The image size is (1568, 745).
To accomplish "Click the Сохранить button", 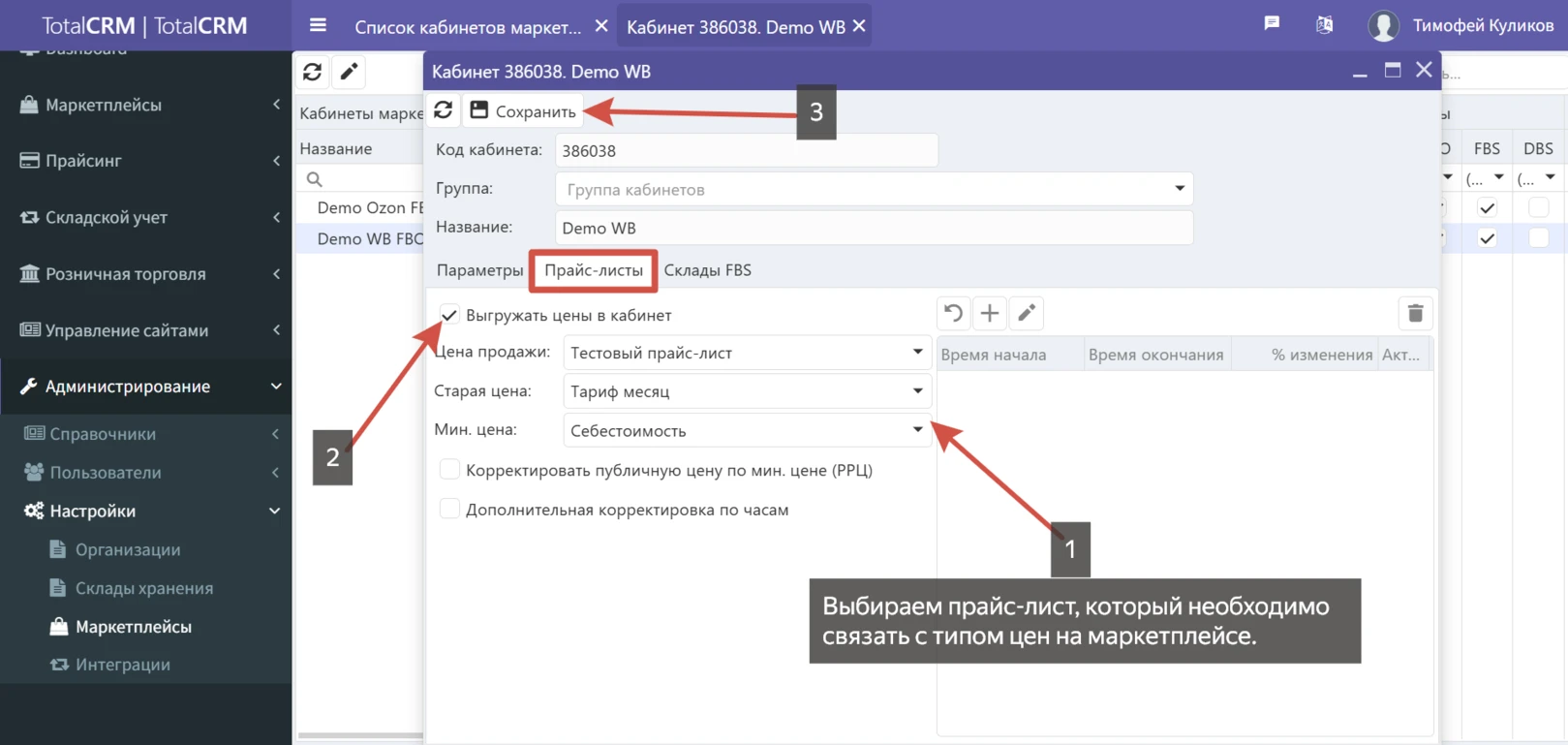I will (524, 111).
